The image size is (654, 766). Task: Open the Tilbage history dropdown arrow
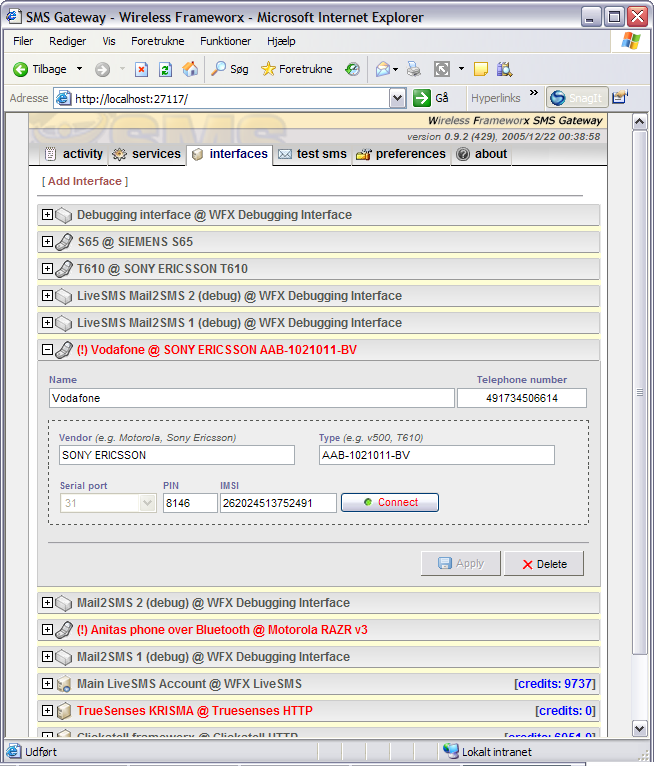click(79, 69)
